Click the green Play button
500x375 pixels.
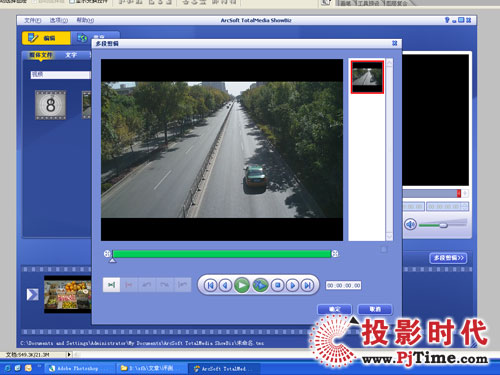(x=242, y=285)
